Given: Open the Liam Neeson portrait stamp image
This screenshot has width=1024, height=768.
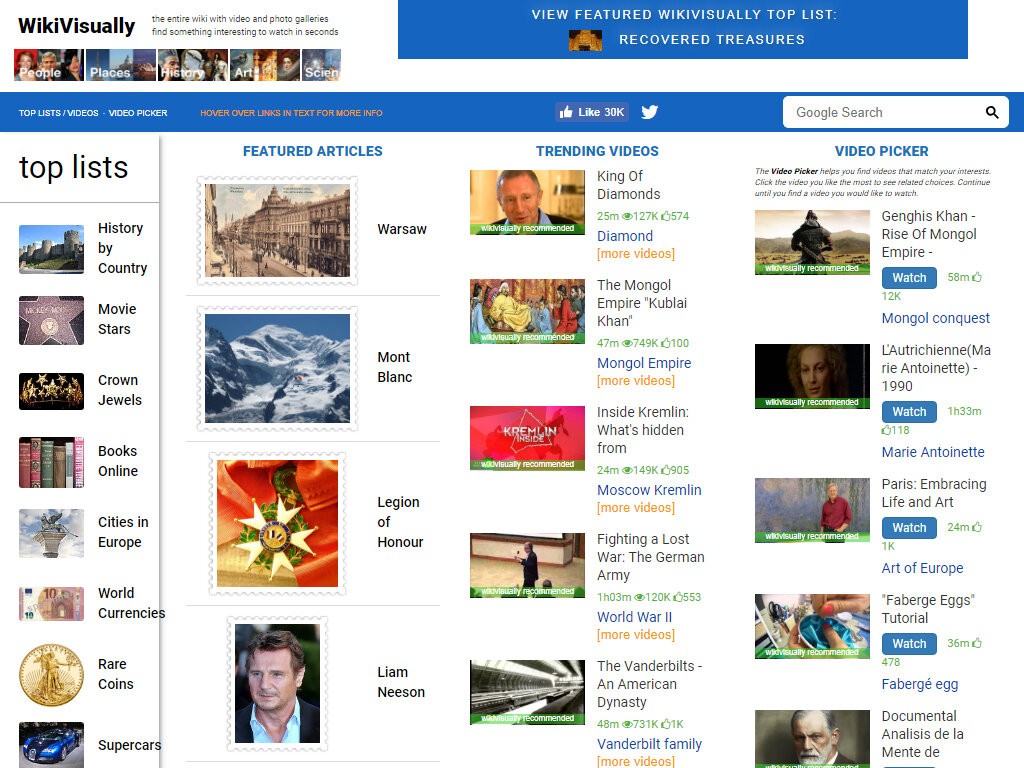Looking at the screenshot, I should (x=278, y=683).
